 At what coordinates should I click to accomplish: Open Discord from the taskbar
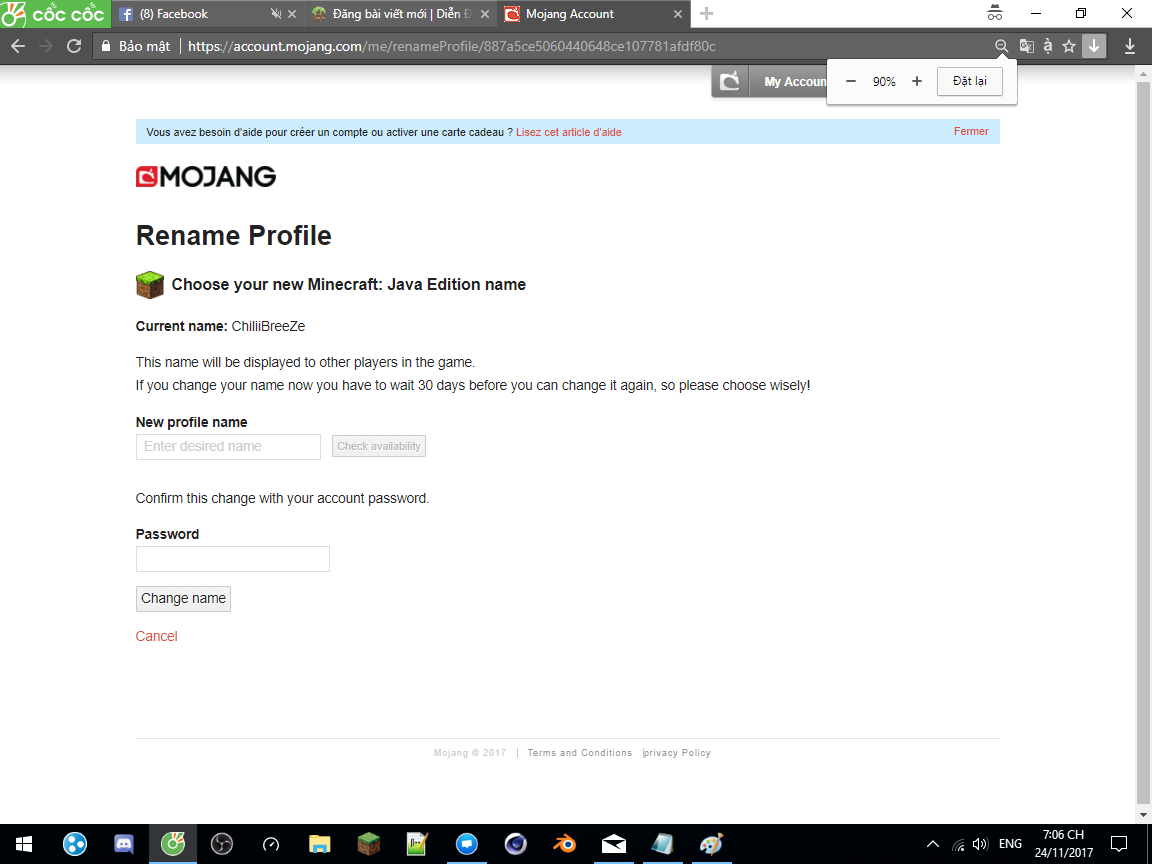[124, 844]
